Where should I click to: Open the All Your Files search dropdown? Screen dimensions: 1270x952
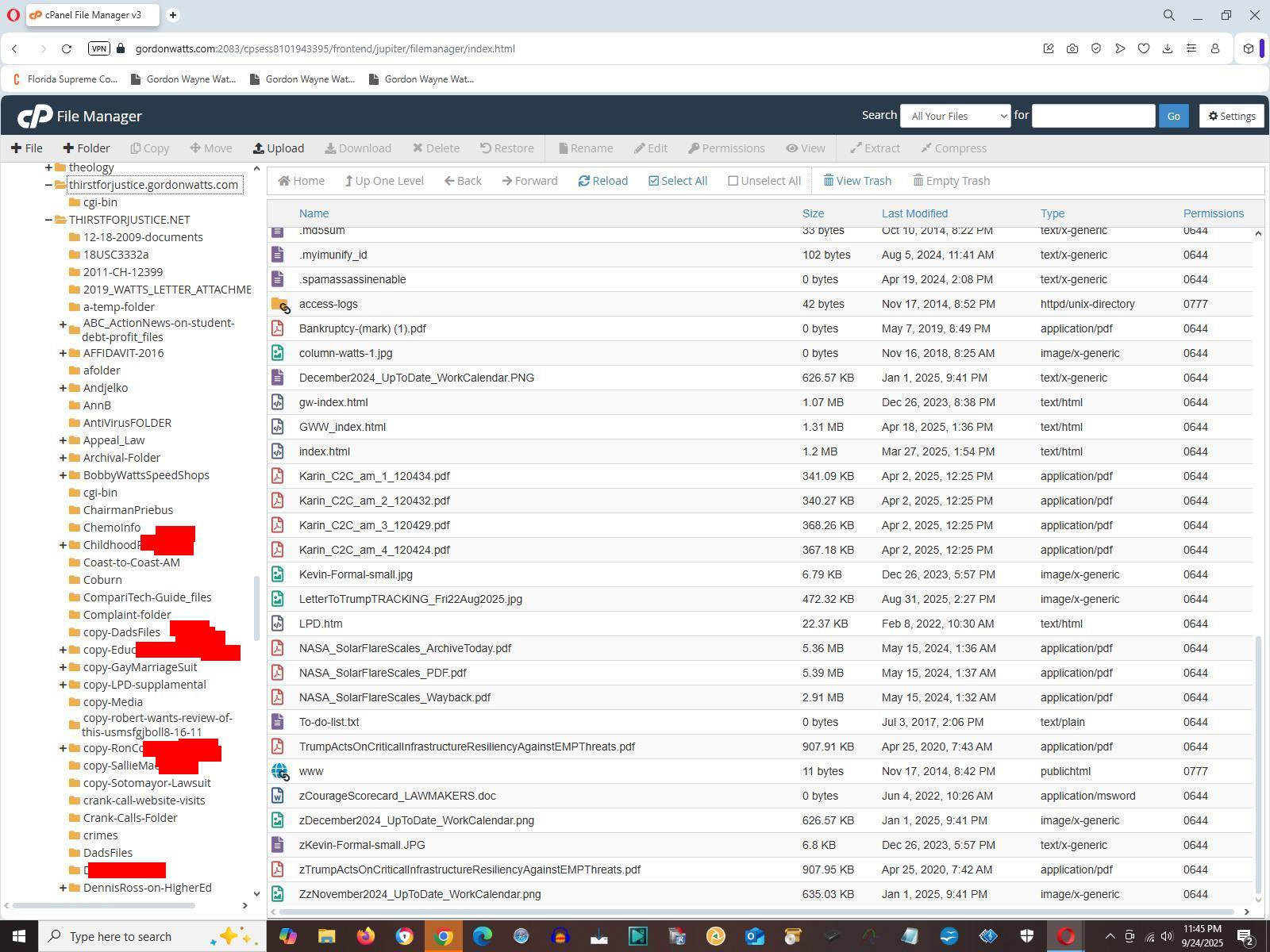(x=955, y=116)
